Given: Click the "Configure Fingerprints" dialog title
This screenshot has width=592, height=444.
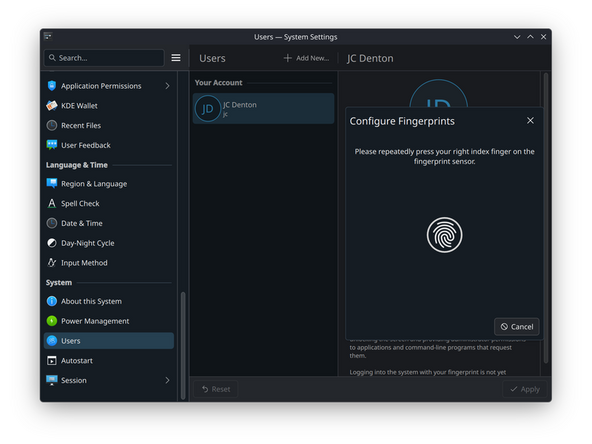Looking at the screenshot, I should click(x=402, y=121).
